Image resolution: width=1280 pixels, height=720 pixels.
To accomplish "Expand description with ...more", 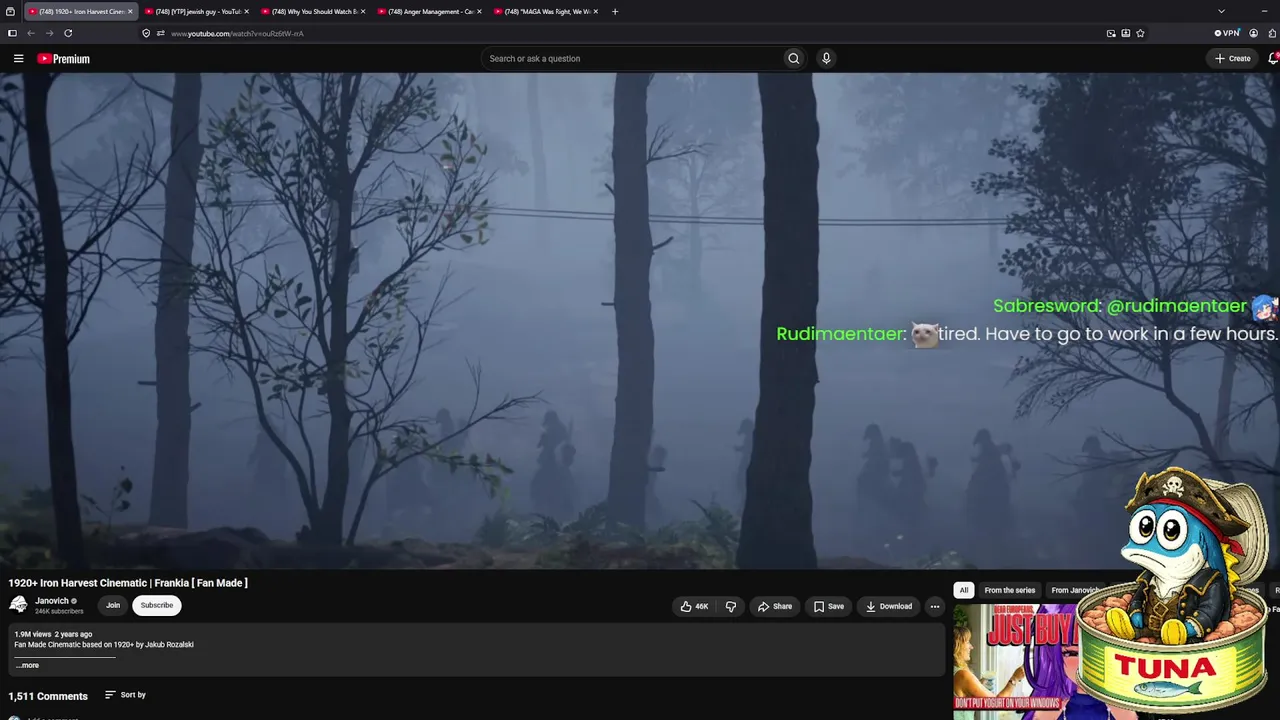I will coord(28,665).
